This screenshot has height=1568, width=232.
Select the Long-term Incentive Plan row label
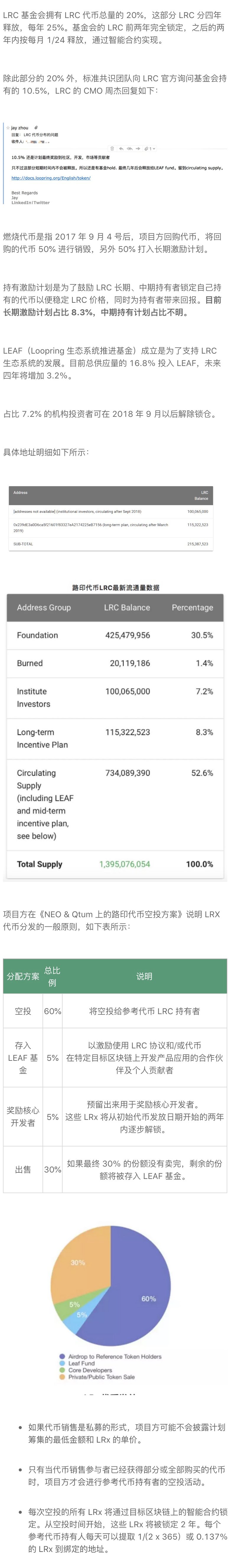[x=42, y=738]
